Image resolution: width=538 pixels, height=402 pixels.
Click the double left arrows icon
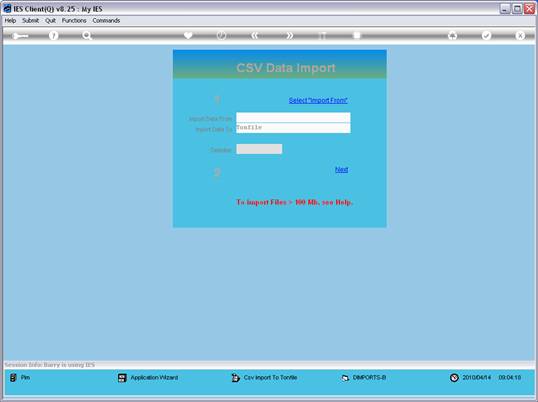tap(255, 35)
